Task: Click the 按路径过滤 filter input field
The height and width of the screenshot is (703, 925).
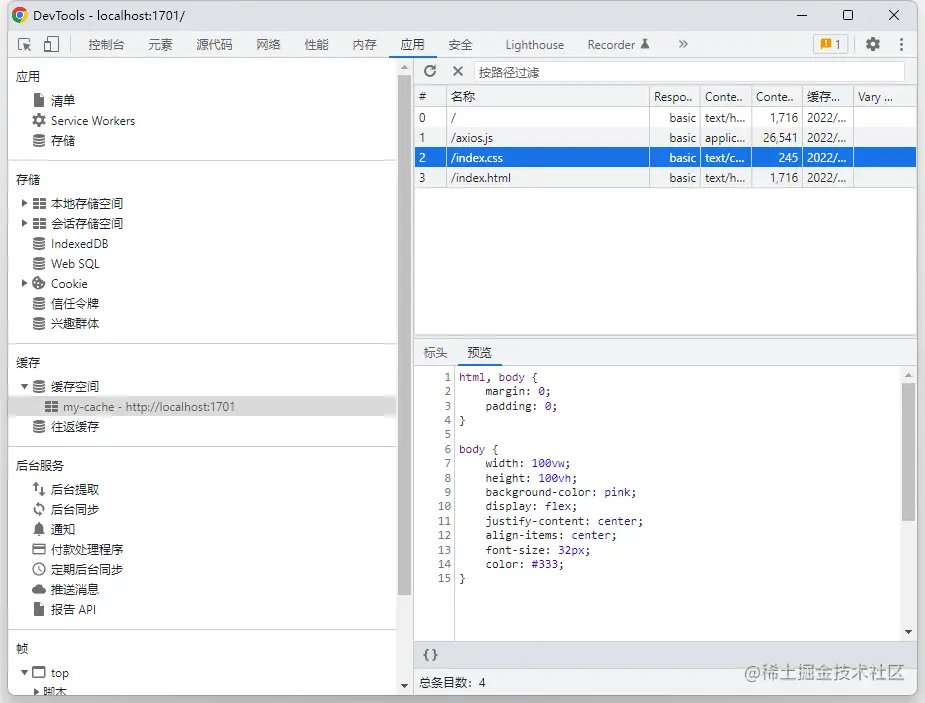Action: tap(688, 72)
